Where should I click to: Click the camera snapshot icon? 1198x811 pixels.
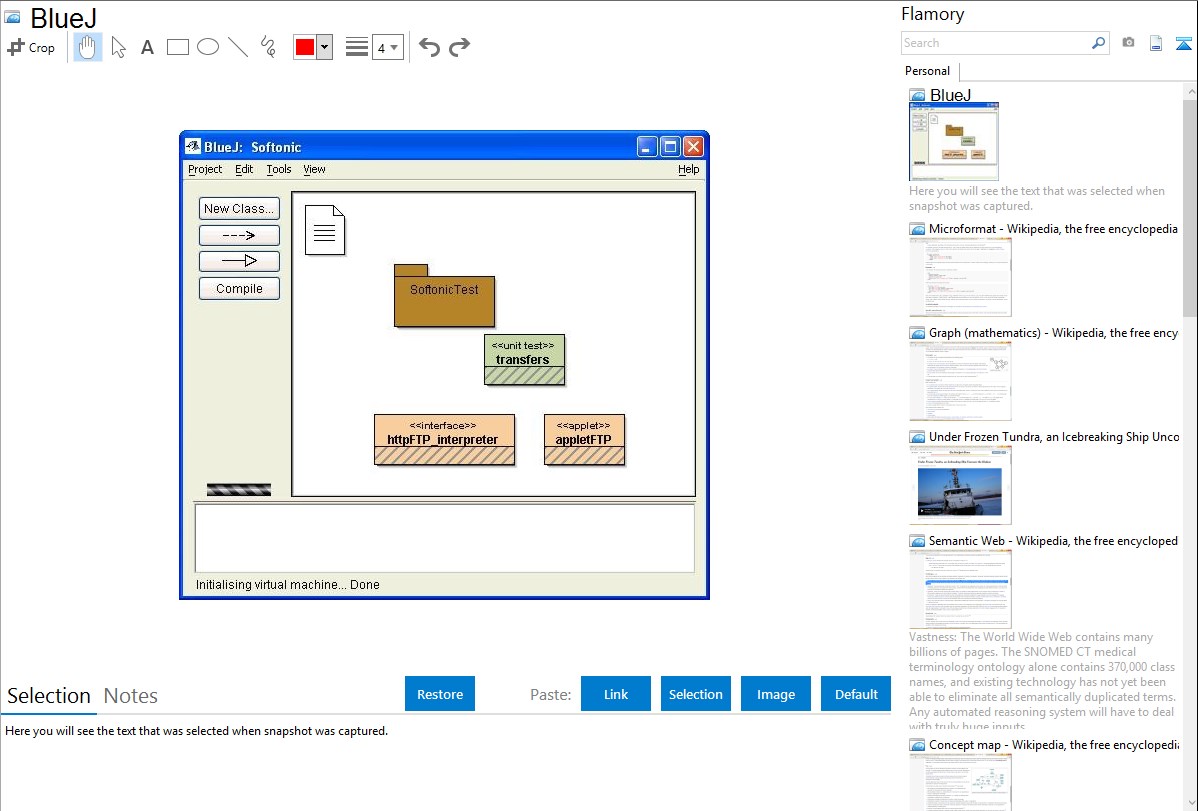pyautogui.click(x=1128, y=43)
